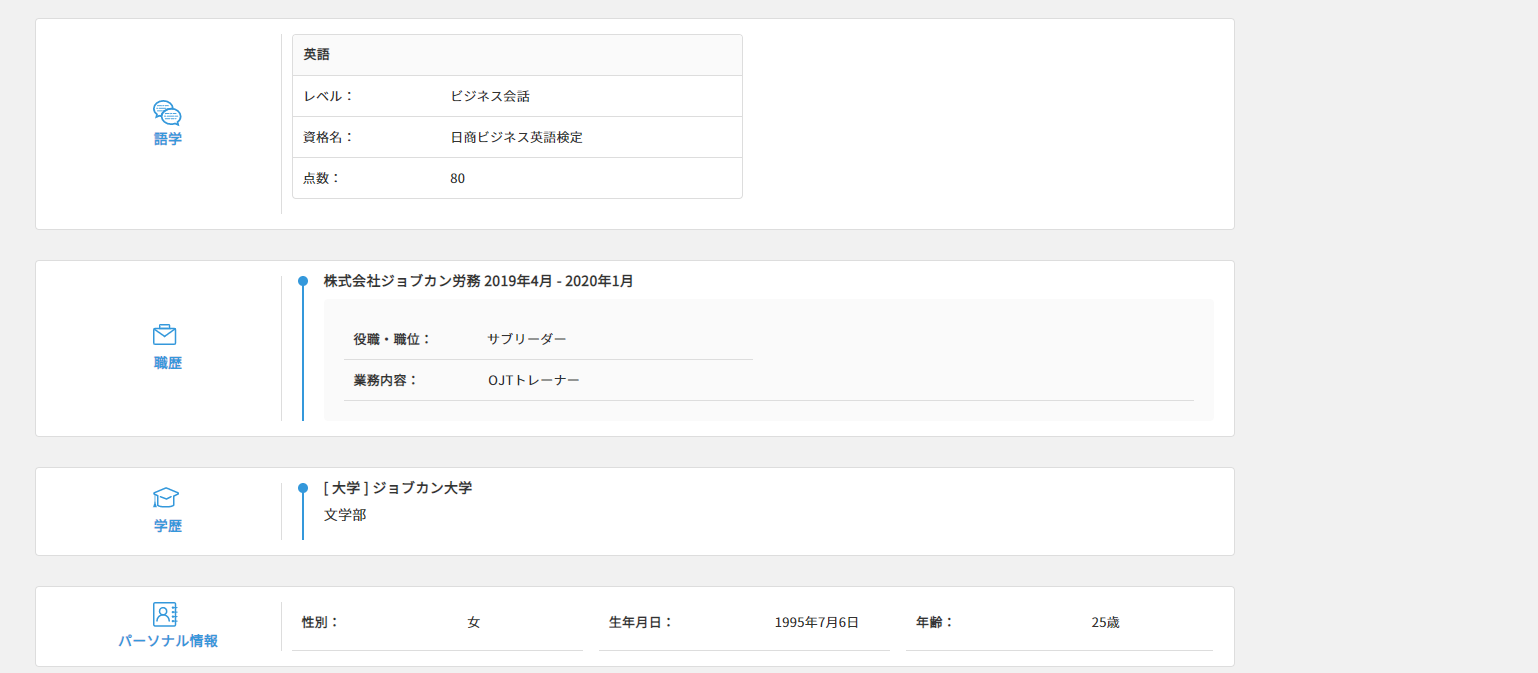Screen dimensions: 1538x673
Task: Click the OJTトレーナー job description value
Action: [533, 380]
